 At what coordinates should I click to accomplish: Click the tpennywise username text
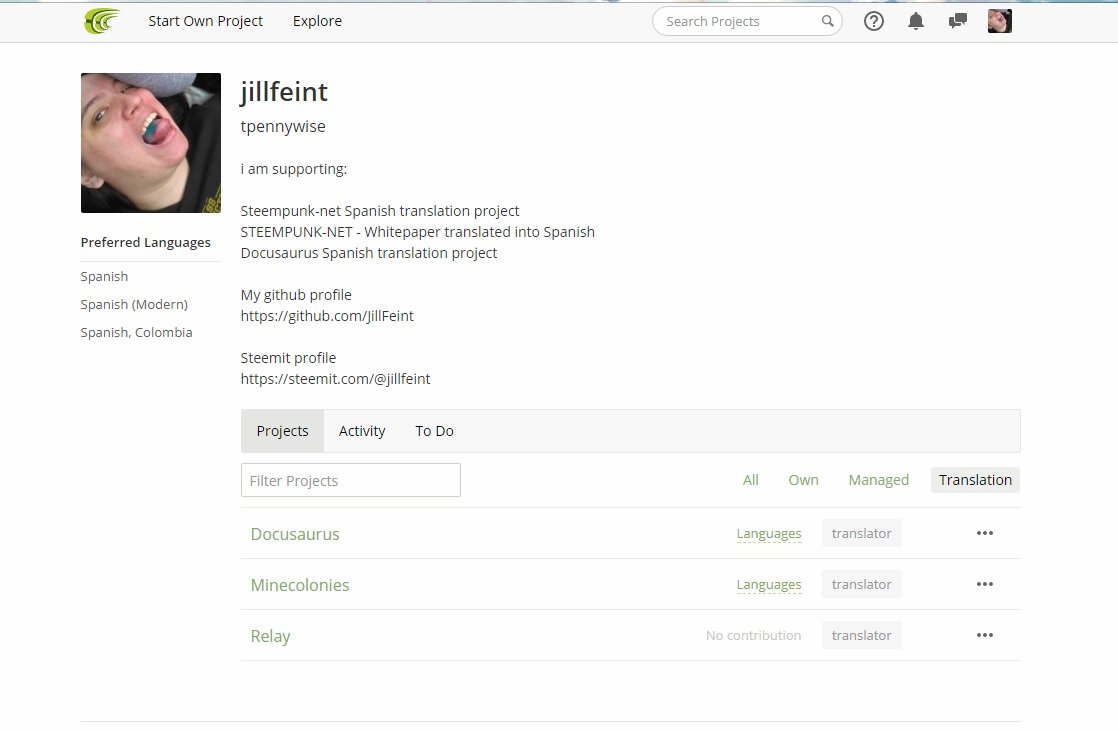[x=283, y=126]
